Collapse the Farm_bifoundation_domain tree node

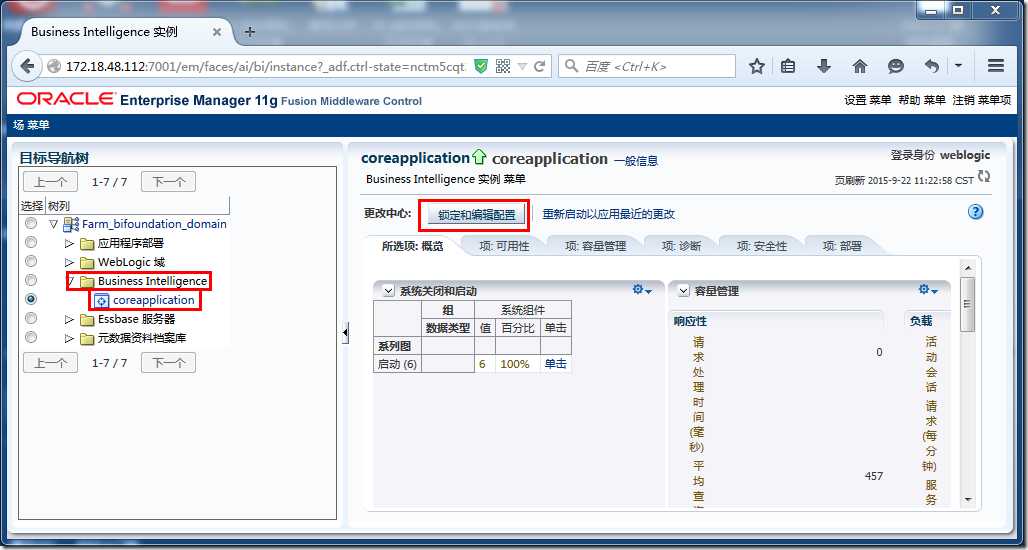click(x=54, y=224)
